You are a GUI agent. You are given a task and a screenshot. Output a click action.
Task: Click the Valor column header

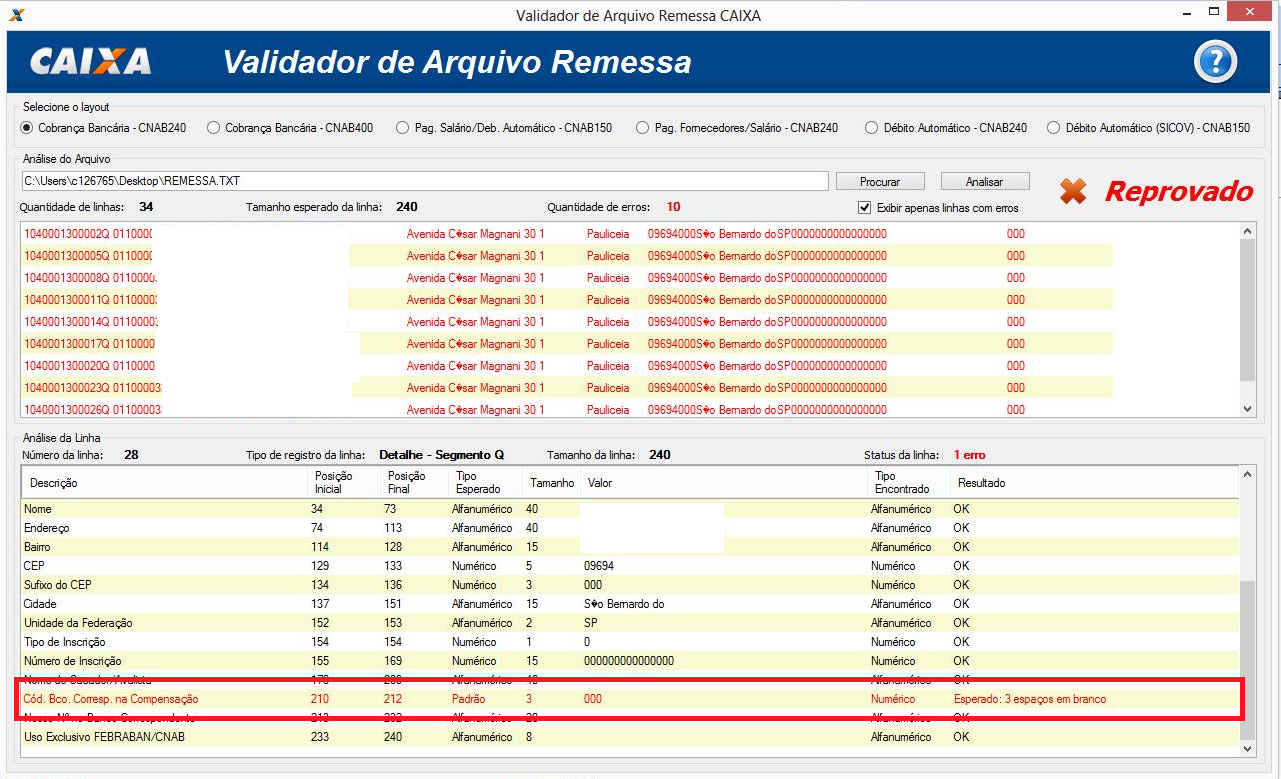[725, 483]
